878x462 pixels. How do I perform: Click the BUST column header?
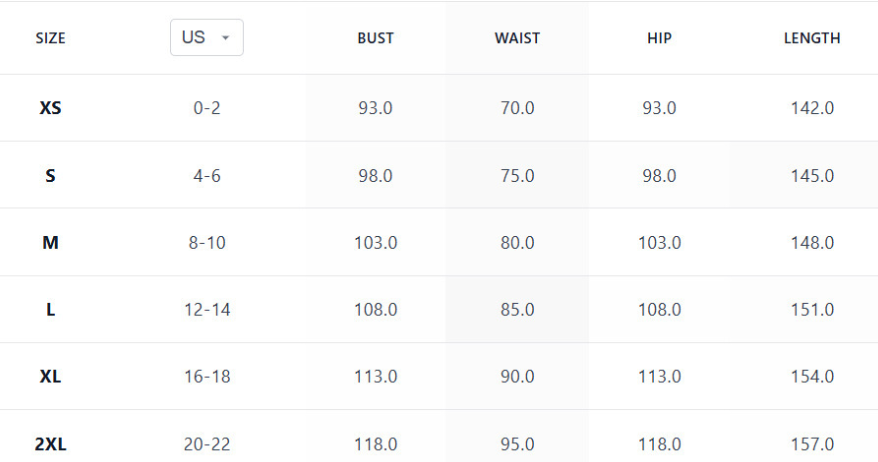click(x=375, y=39)
